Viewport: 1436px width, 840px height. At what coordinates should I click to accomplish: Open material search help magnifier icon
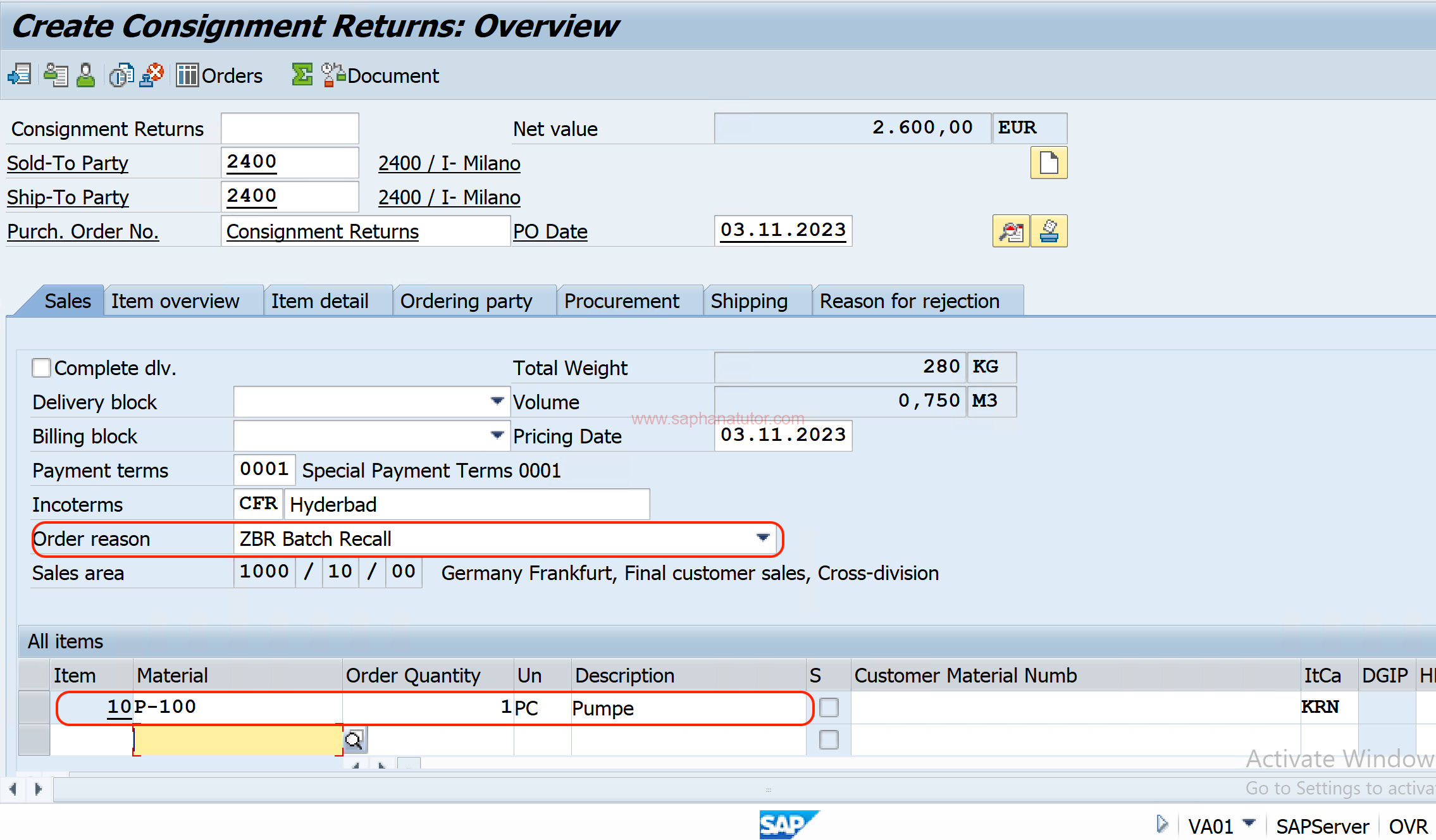tap(354, 739)
